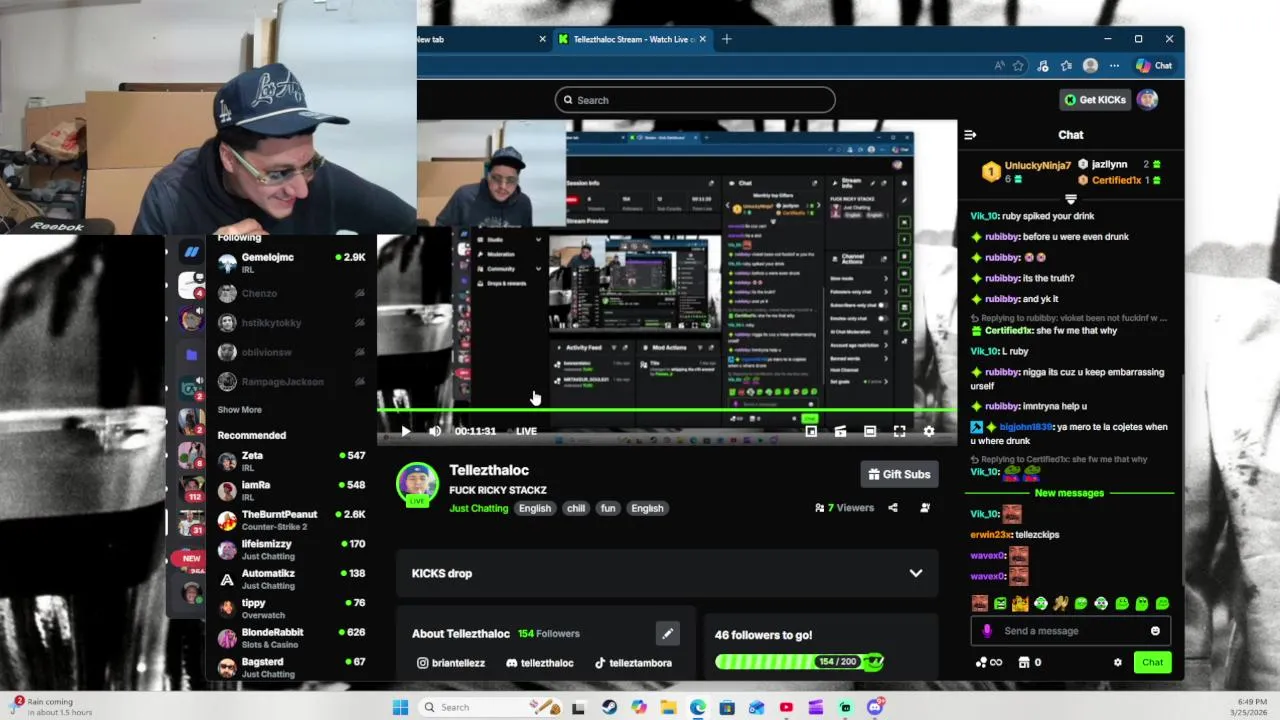
Task: Edit the About Tellezthaloc section with pencil icon
Action: point(667,633)
